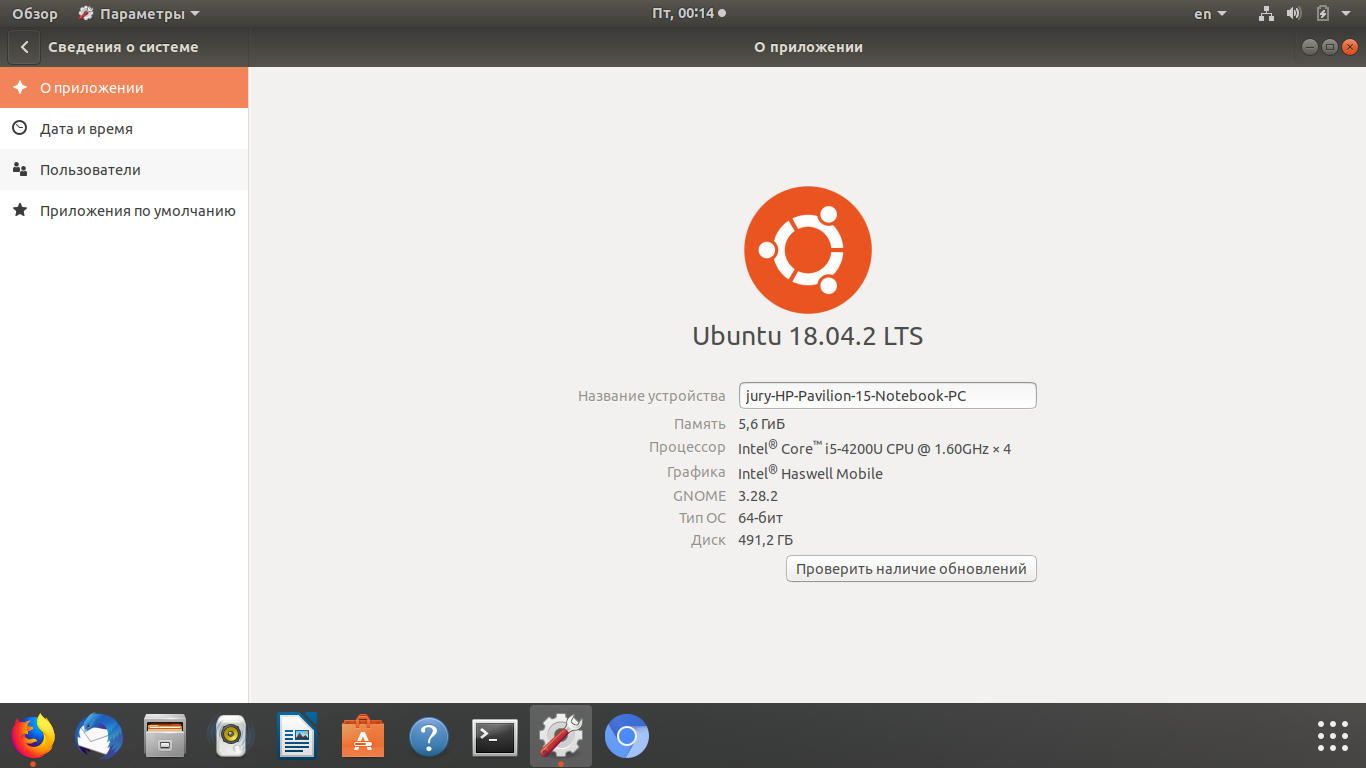The width and height of the screenshot is (1366, 768).
Task: Click the Ubuntu 18.04.2 LTS heading
Action: pos(808,336)
